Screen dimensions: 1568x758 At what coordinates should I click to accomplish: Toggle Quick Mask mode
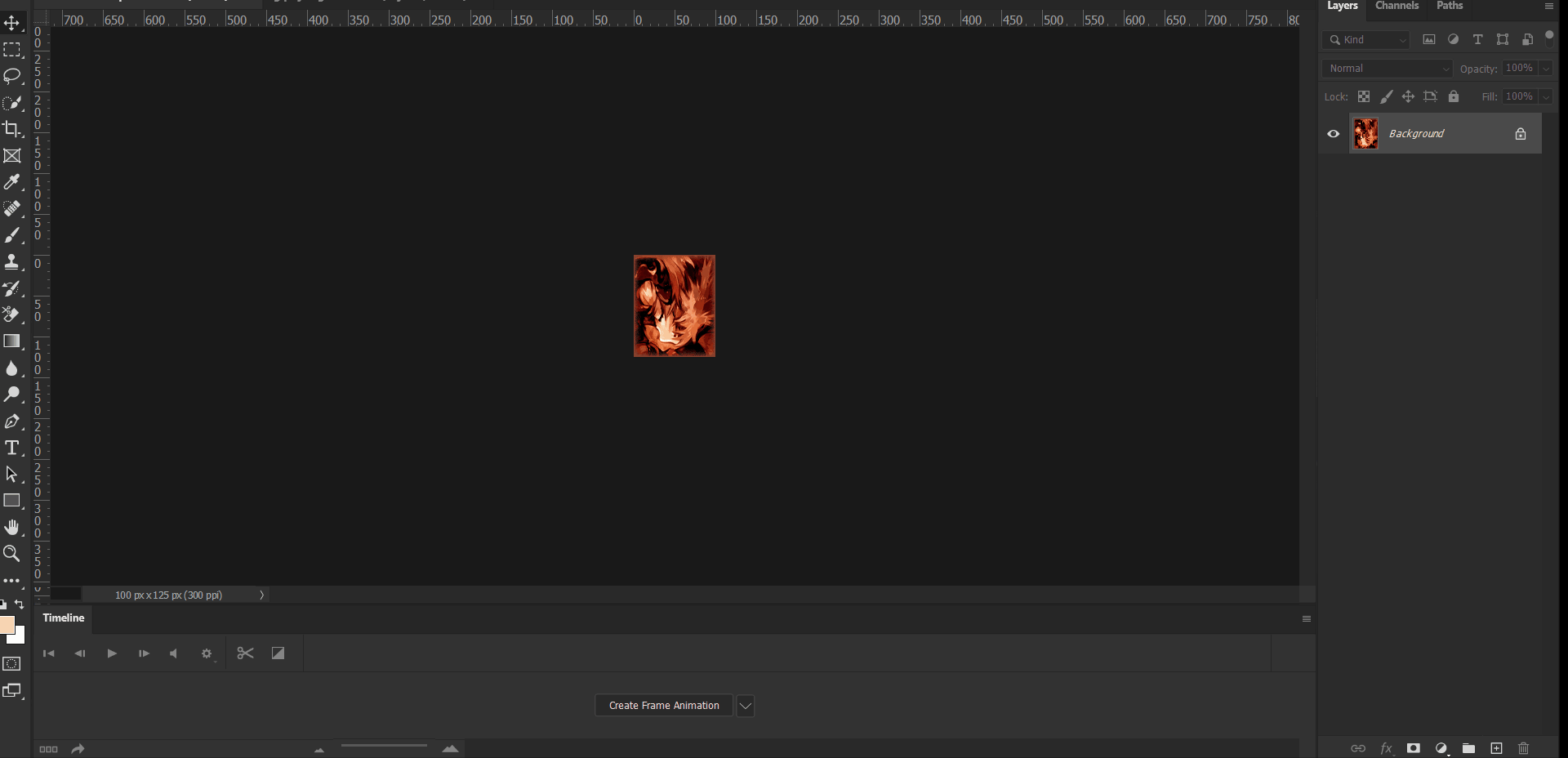click(11, 664)
